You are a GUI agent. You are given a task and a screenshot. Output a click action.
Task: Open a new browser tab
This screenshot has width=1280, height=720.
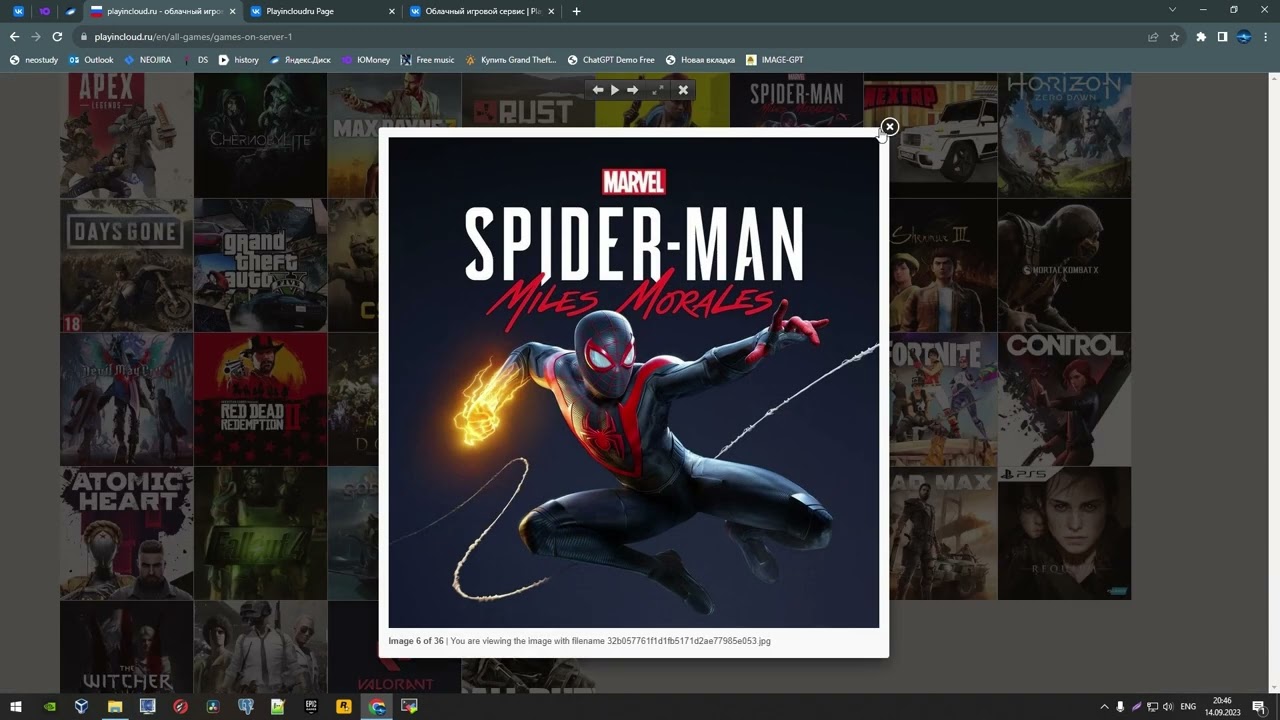(576, 11)
